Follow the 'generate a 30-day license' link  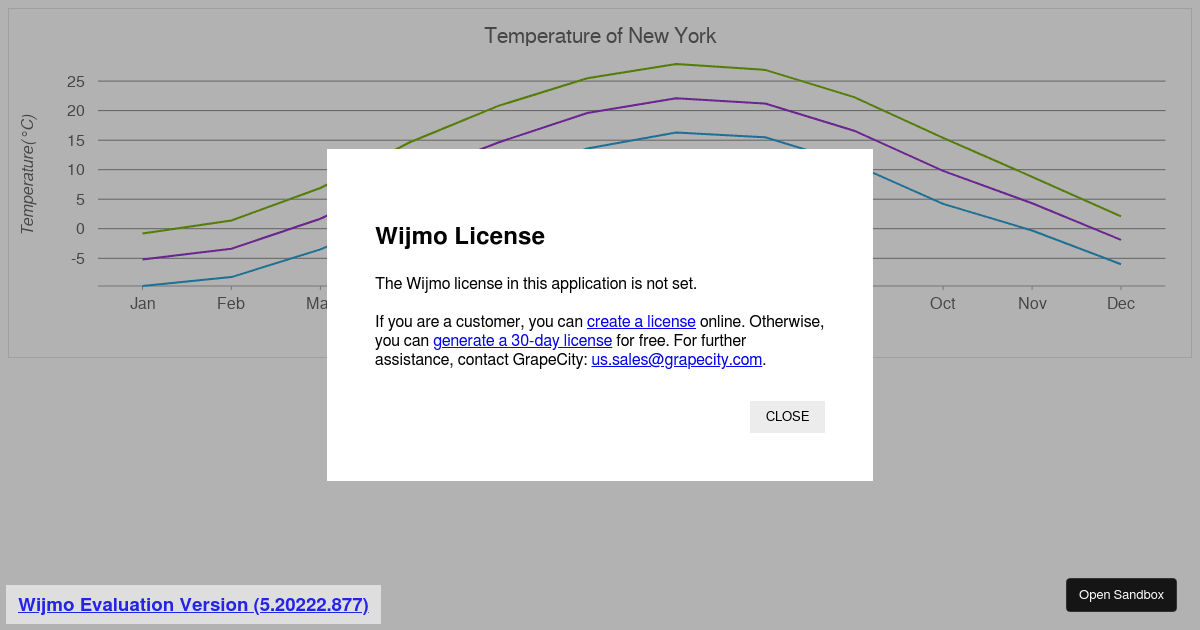coord(522,341)
